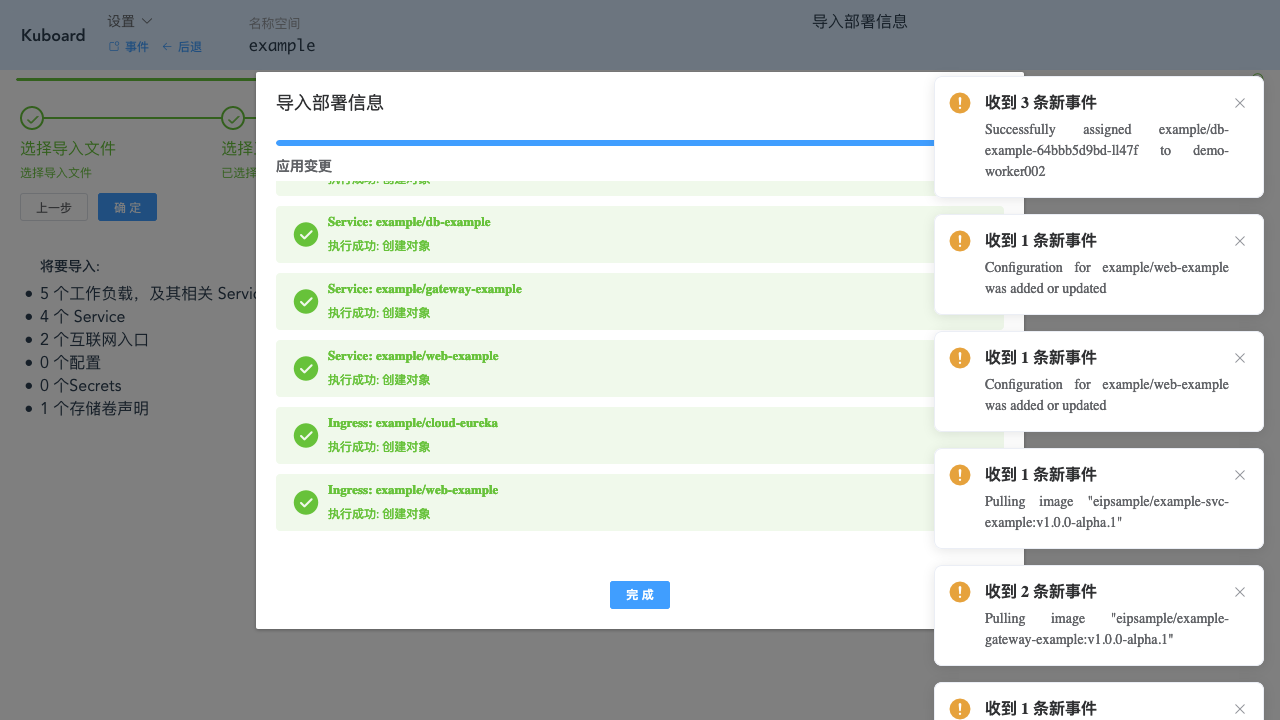Screen dimensions: 1280x720
Task: Click success check on Ingress: example/web-example row
Action: [306, 502]
